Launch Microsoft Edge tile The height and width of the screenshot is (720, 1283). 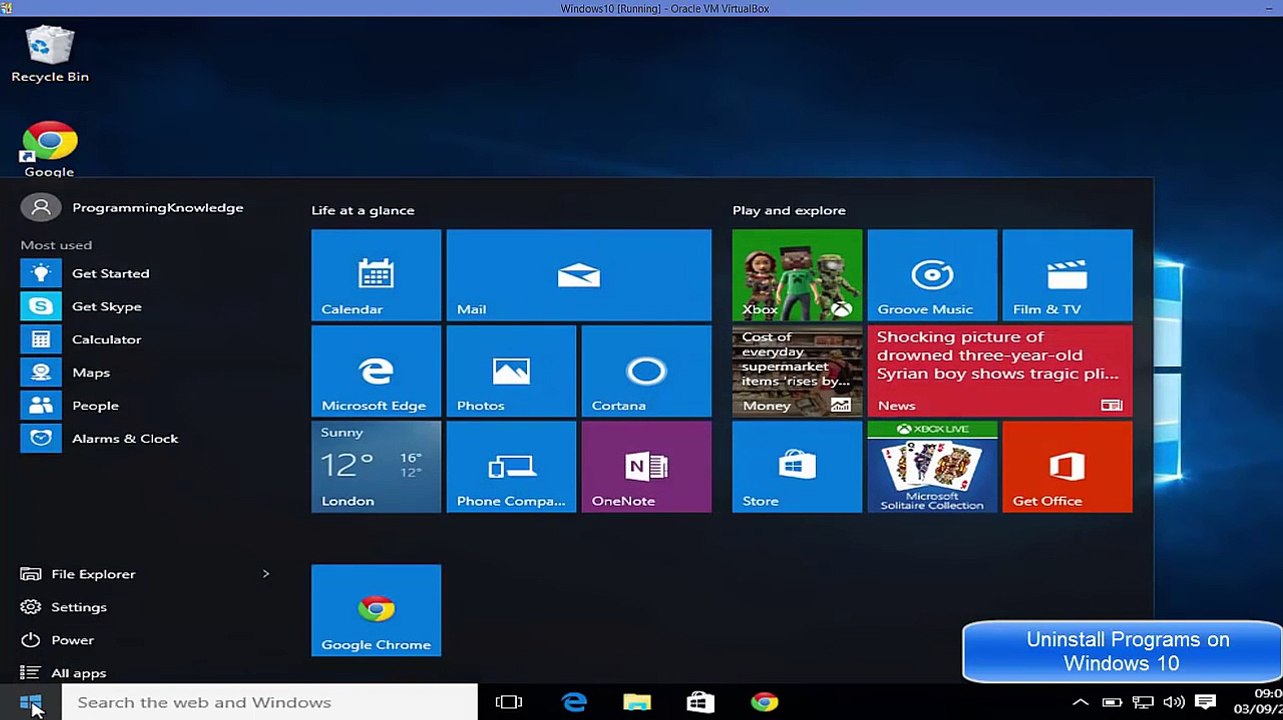pos(376,371)
